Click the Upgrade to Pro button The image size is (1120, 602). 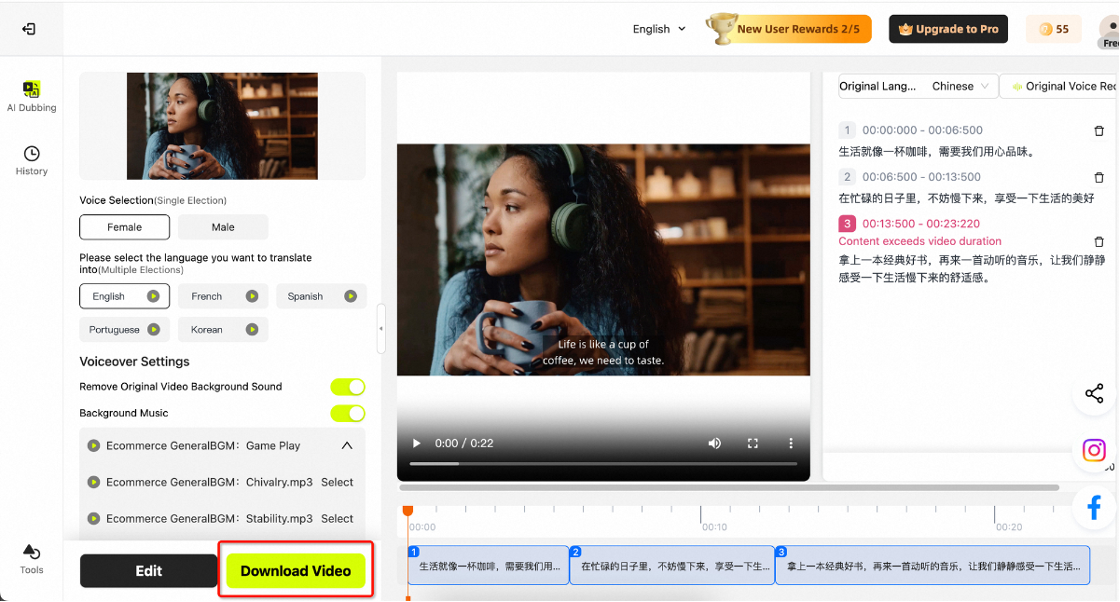click(950, 29)
